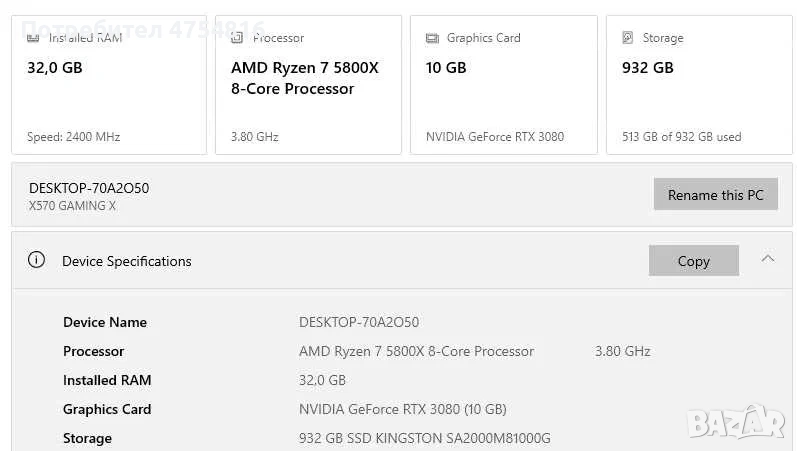Click the Device Specifications info icon
The width and height of the screenshot is (797, 451).
tap(37, 260)
